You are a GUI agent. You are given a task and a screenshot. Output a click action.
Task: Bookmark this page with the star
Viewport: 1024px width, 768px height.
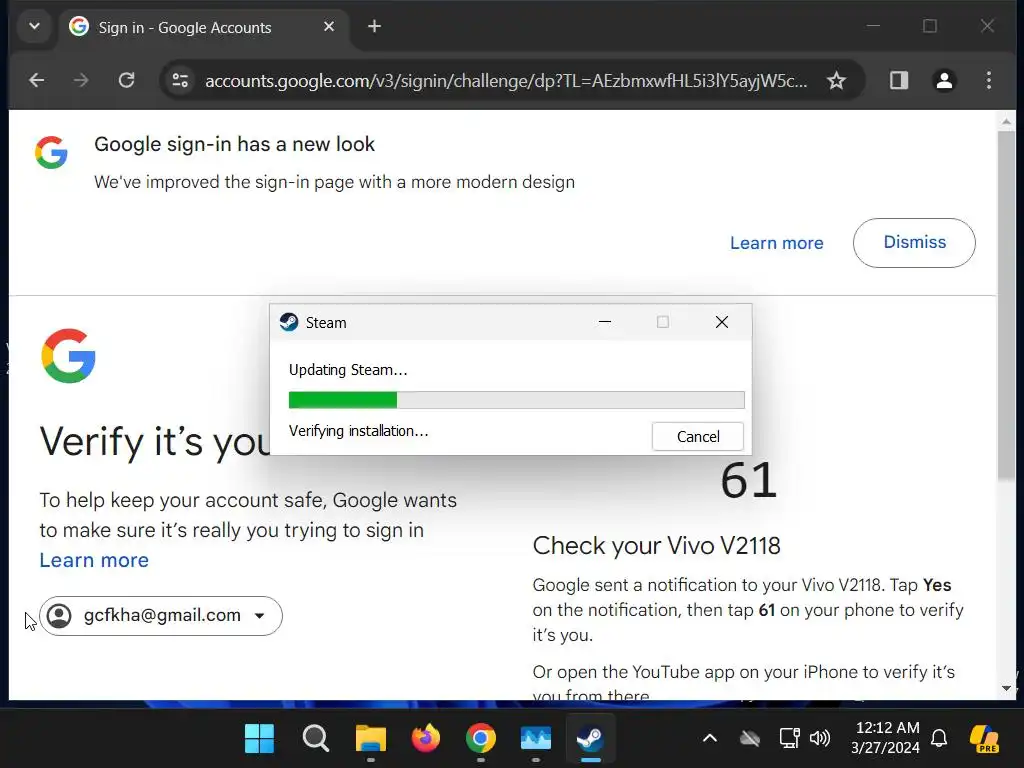[836, 80]
